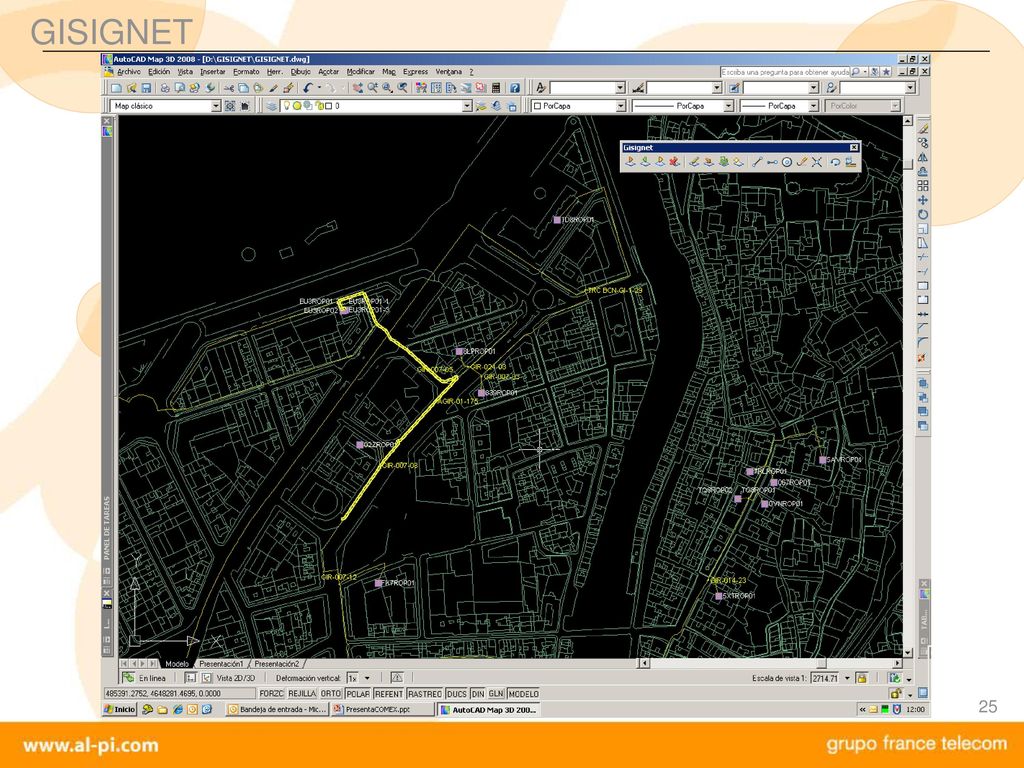This screenshot has height=768, width=1024.
Task: Open the Archivo menu
Action: pyautogui.click(x=129, y=72)
